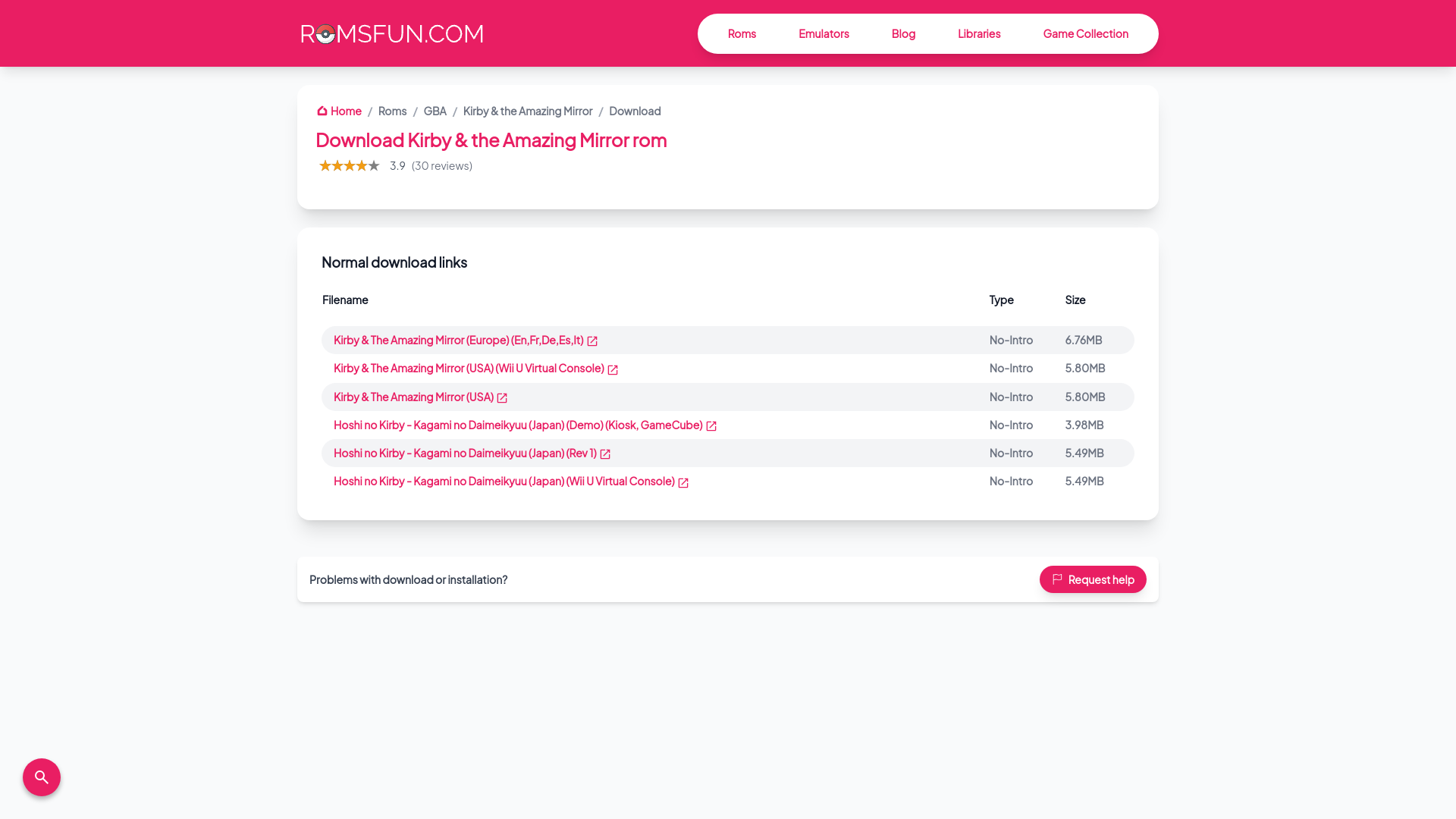1456x819 pixels.
Task: Click No-Intro type in Europe row
Action: click(1011, 340)
